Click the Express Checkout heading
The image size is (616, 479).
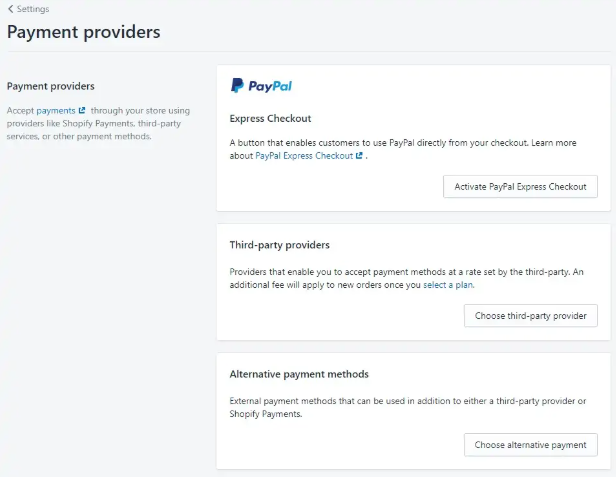pos(270,118)
